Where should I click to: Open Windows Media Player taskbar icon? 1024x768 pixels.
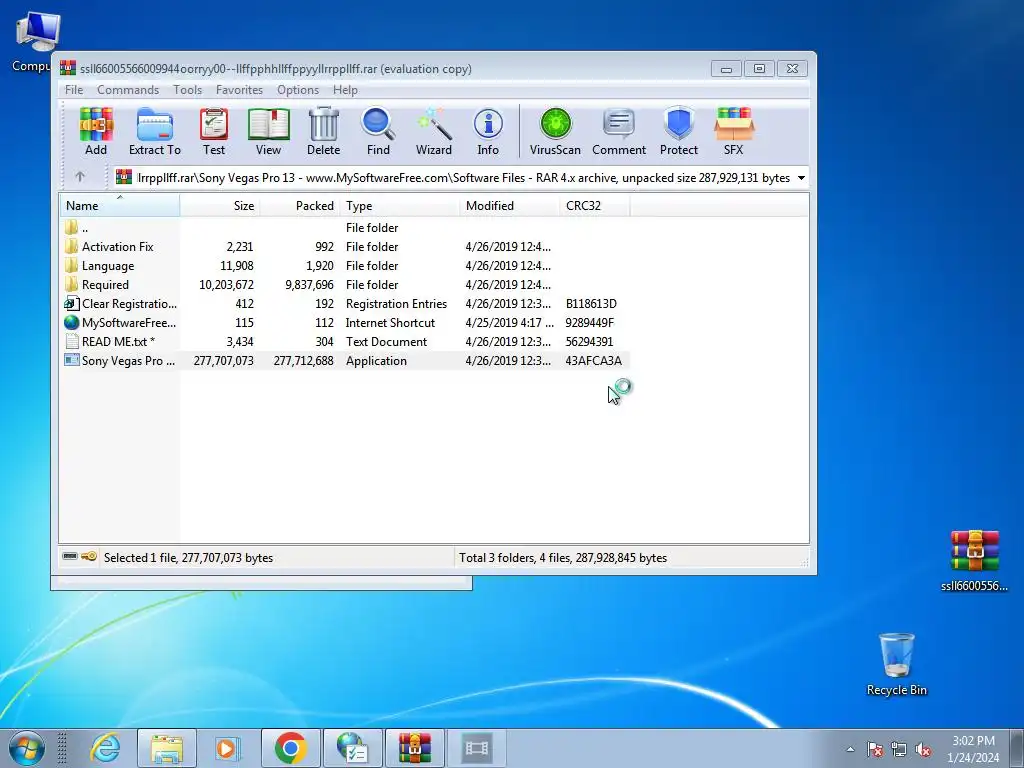point(228,748)
